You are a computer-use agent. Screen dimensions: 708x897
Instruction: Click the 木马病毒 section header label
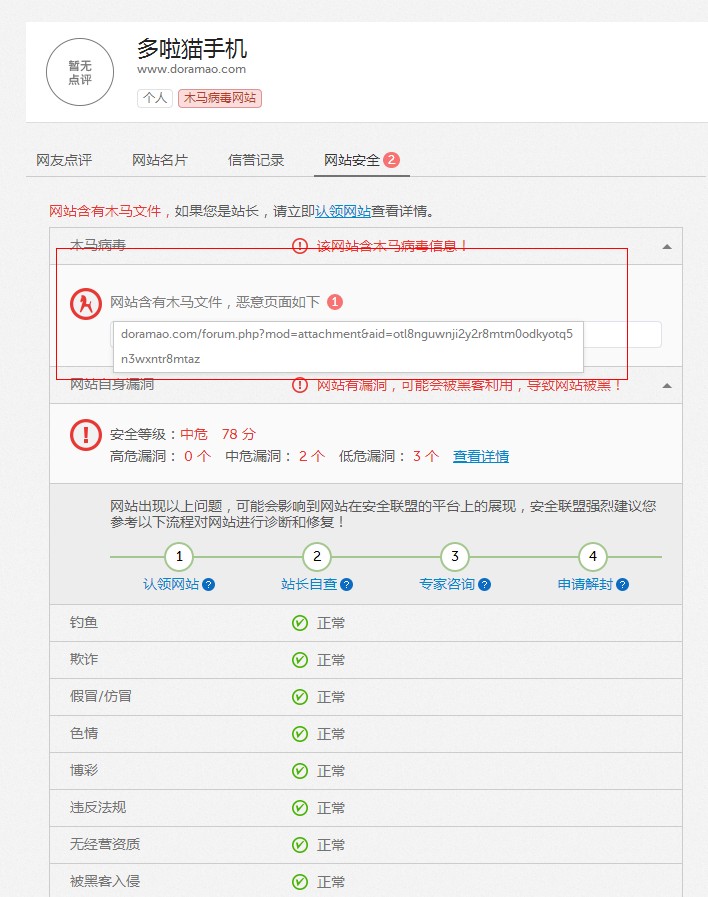(98, 245)
